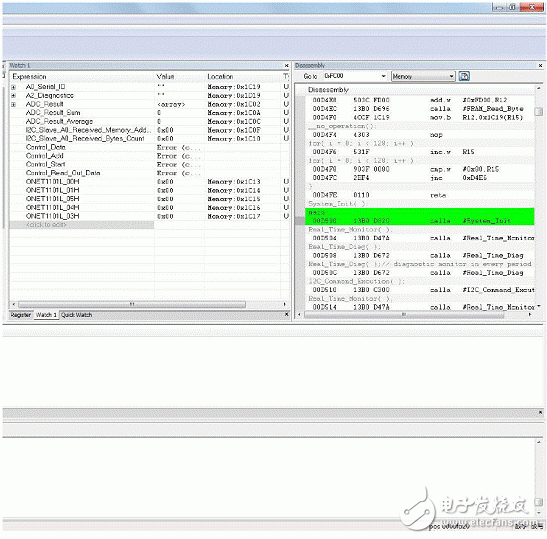Image resolution: width=547 pixels, height=539 pixels.
Task: Select the Watch 1 tab
Action: pos(46,315)
